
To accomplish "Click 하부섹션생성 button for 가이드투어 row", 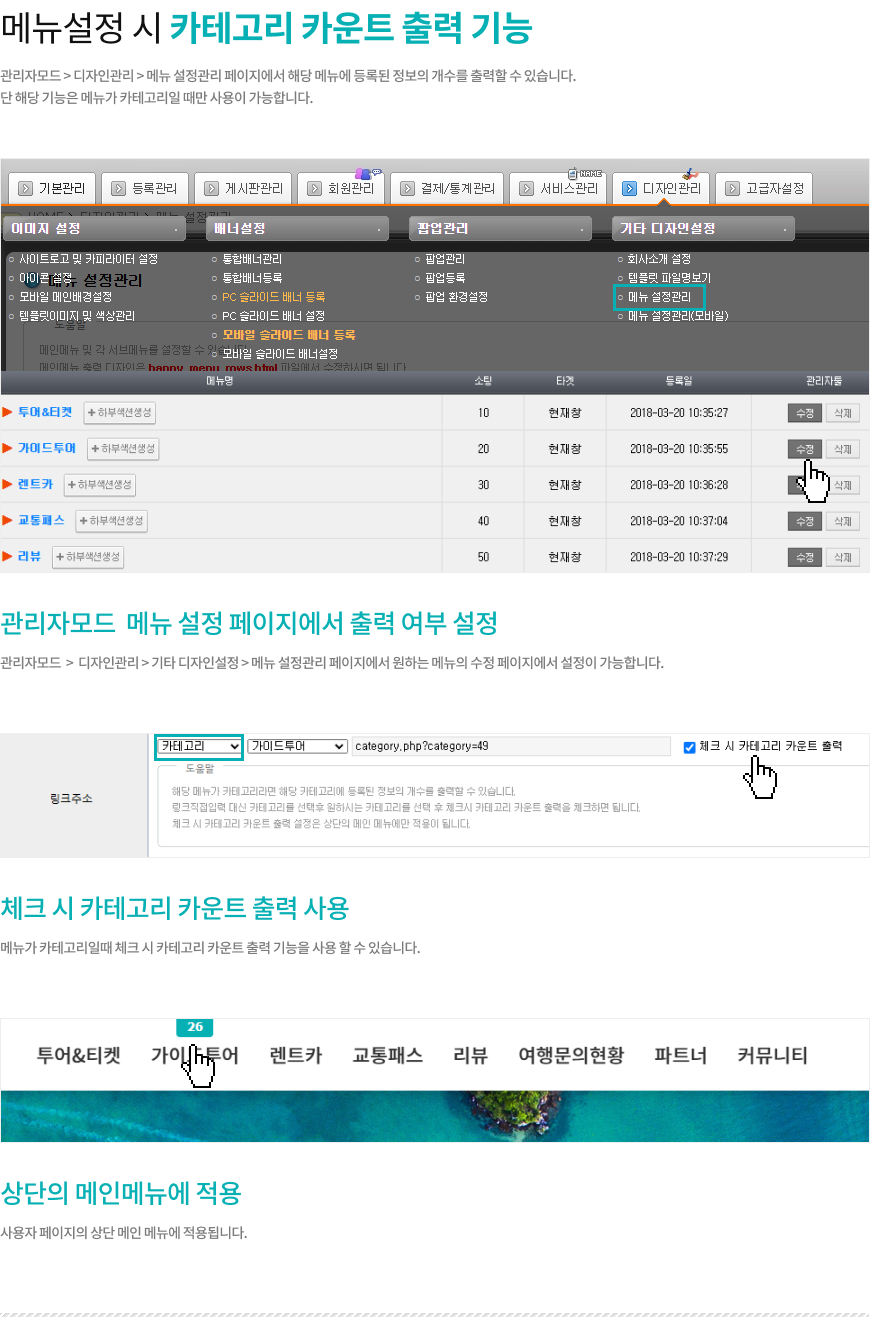I will tap(123, 449).
